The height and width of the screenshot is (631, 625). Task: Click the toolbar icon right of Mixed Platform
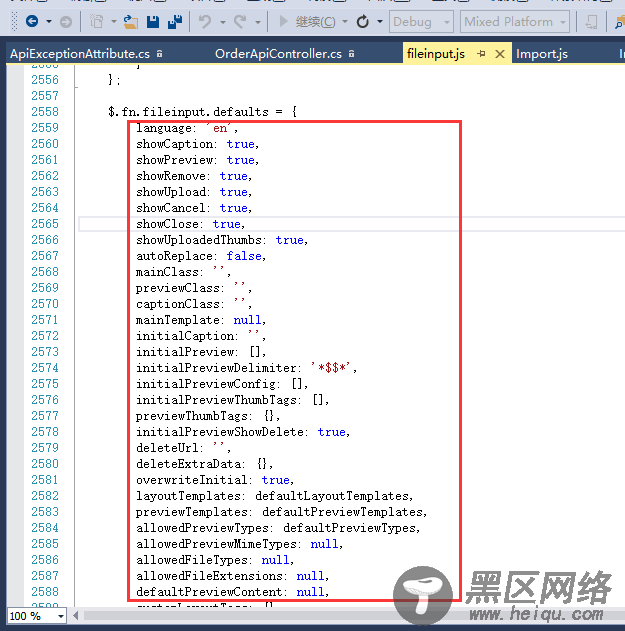click(591, 22)
